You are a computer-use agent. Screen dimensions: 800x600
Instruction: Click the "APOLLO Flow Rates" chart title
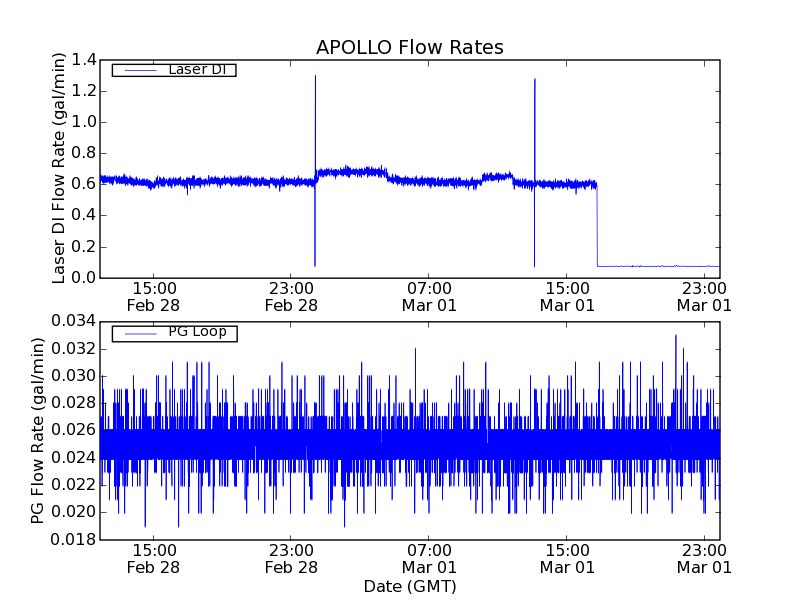pyautogui.click(x=410, y=47)
